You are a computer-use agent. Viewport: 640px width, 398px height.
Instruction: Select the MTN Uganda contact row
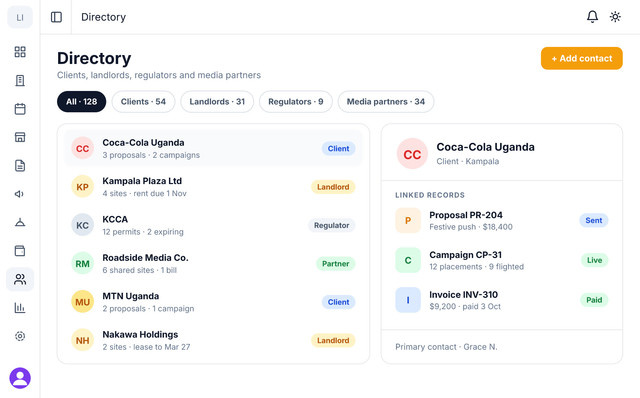tap(213, 302)
